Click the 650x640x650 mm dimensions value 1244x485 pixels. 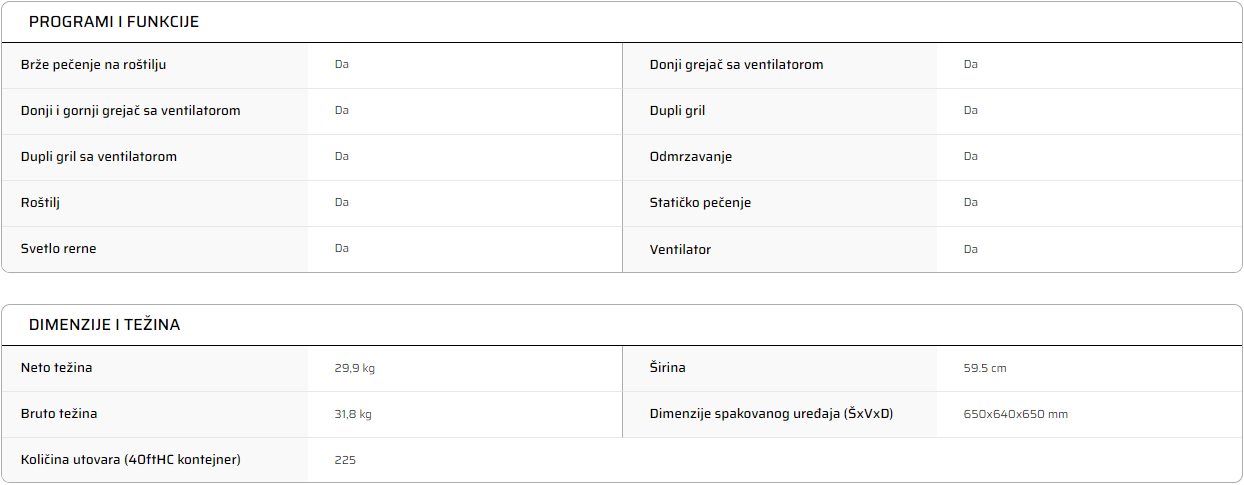[1015, 414]
